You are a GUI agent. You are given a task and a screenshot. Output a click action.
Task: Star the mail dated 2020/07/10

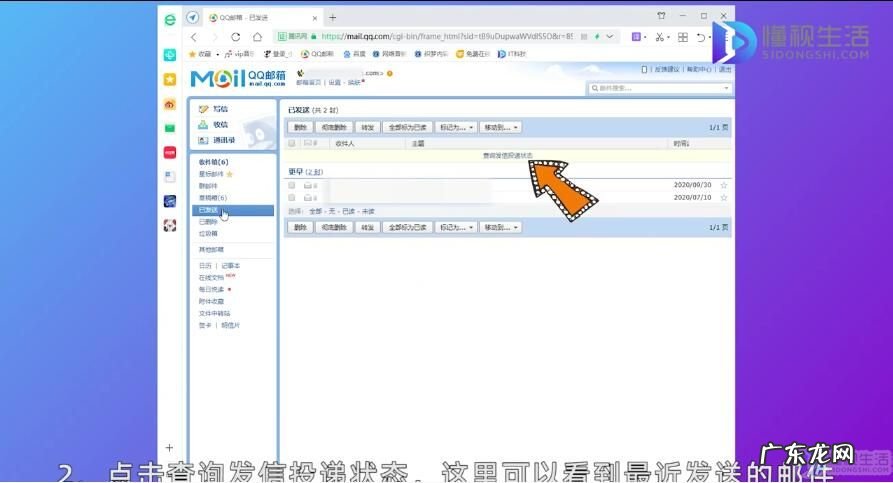tap(724, 198)
